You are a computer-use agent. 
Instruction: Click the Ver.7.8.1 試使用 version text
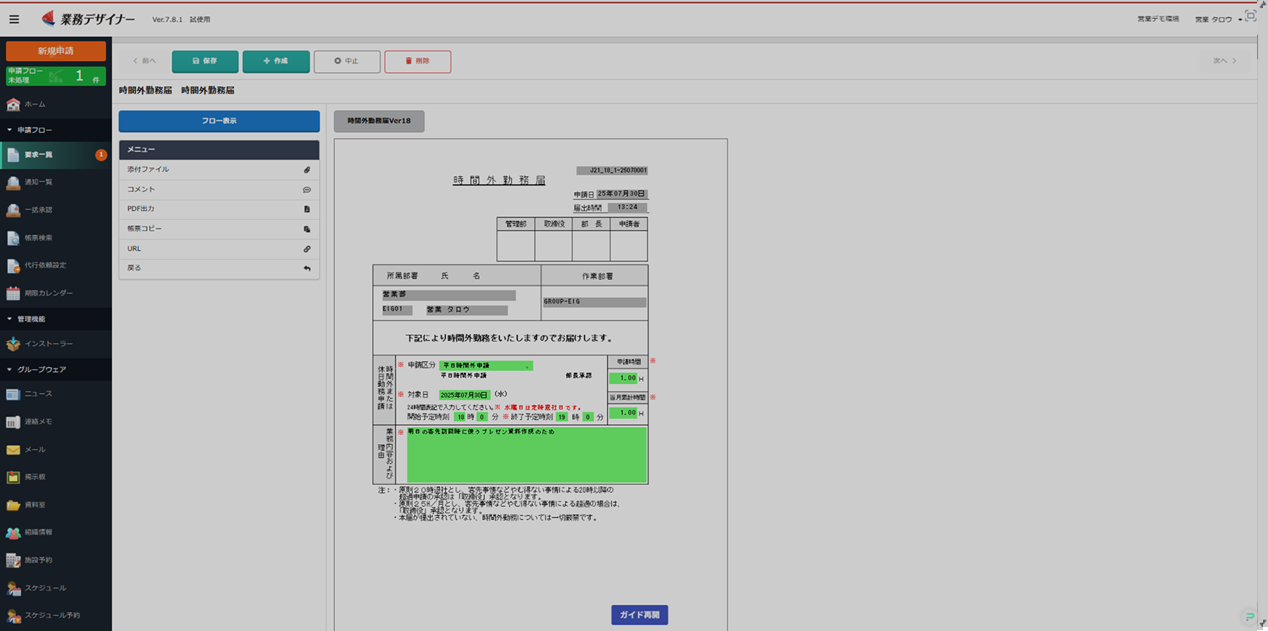tap(181, 20)
